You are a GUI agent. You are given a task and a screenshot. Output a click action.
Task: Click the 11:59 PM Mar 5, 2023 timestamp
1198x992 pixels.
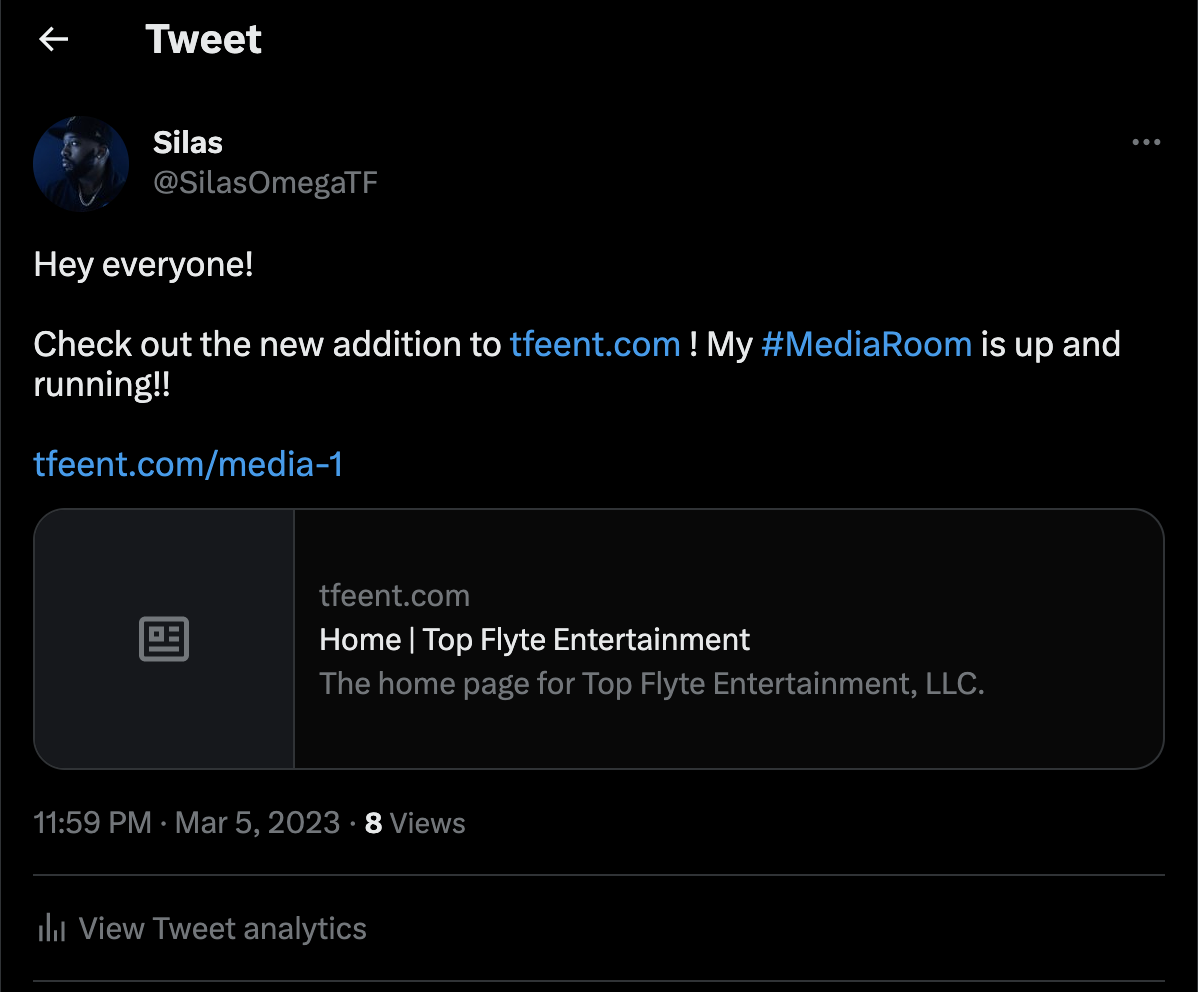(x=187, y=823)
